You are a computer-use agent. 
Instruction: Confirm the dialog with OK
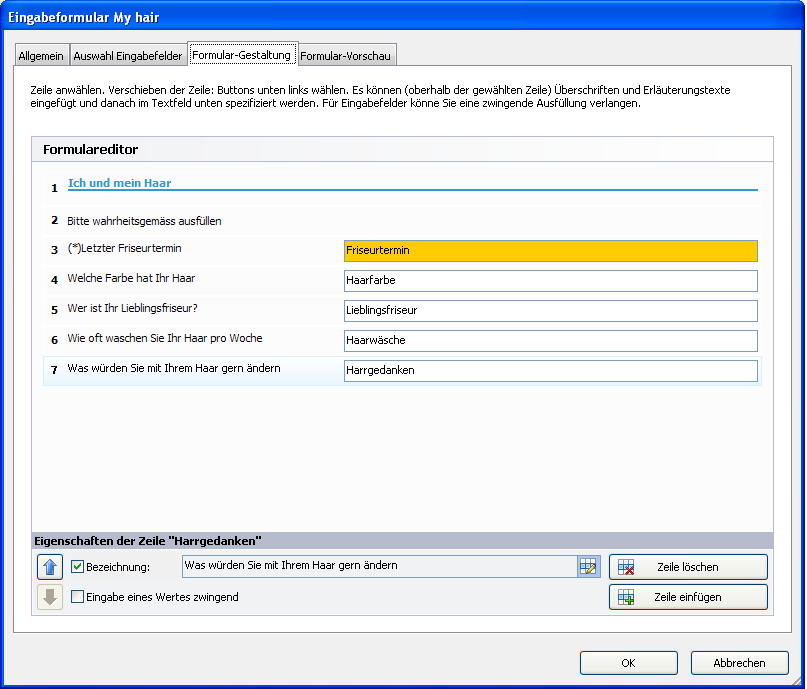pos(628,663)
